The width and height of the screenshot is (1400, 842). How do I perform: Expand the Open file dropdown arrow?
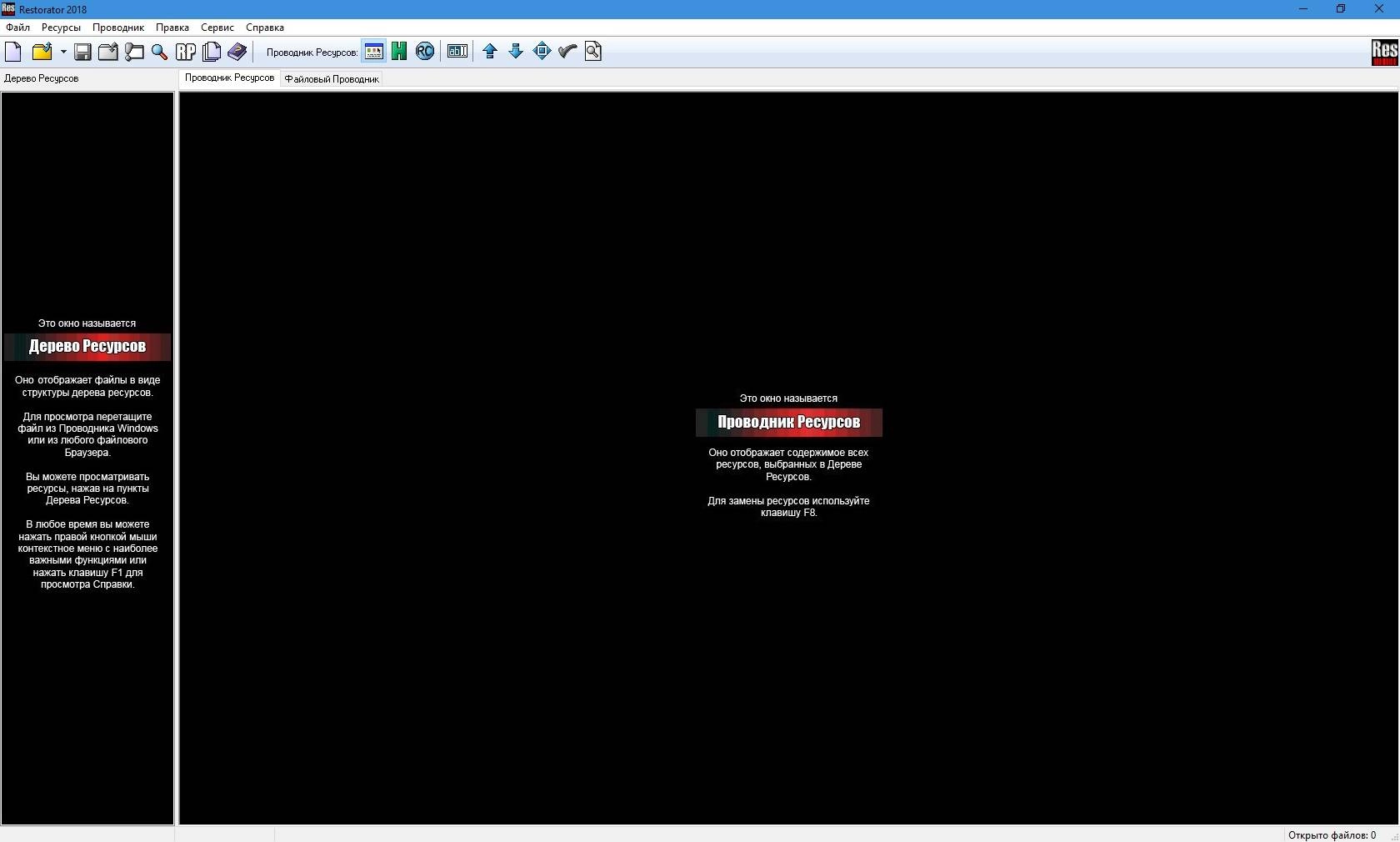click(x=63, y=52)
